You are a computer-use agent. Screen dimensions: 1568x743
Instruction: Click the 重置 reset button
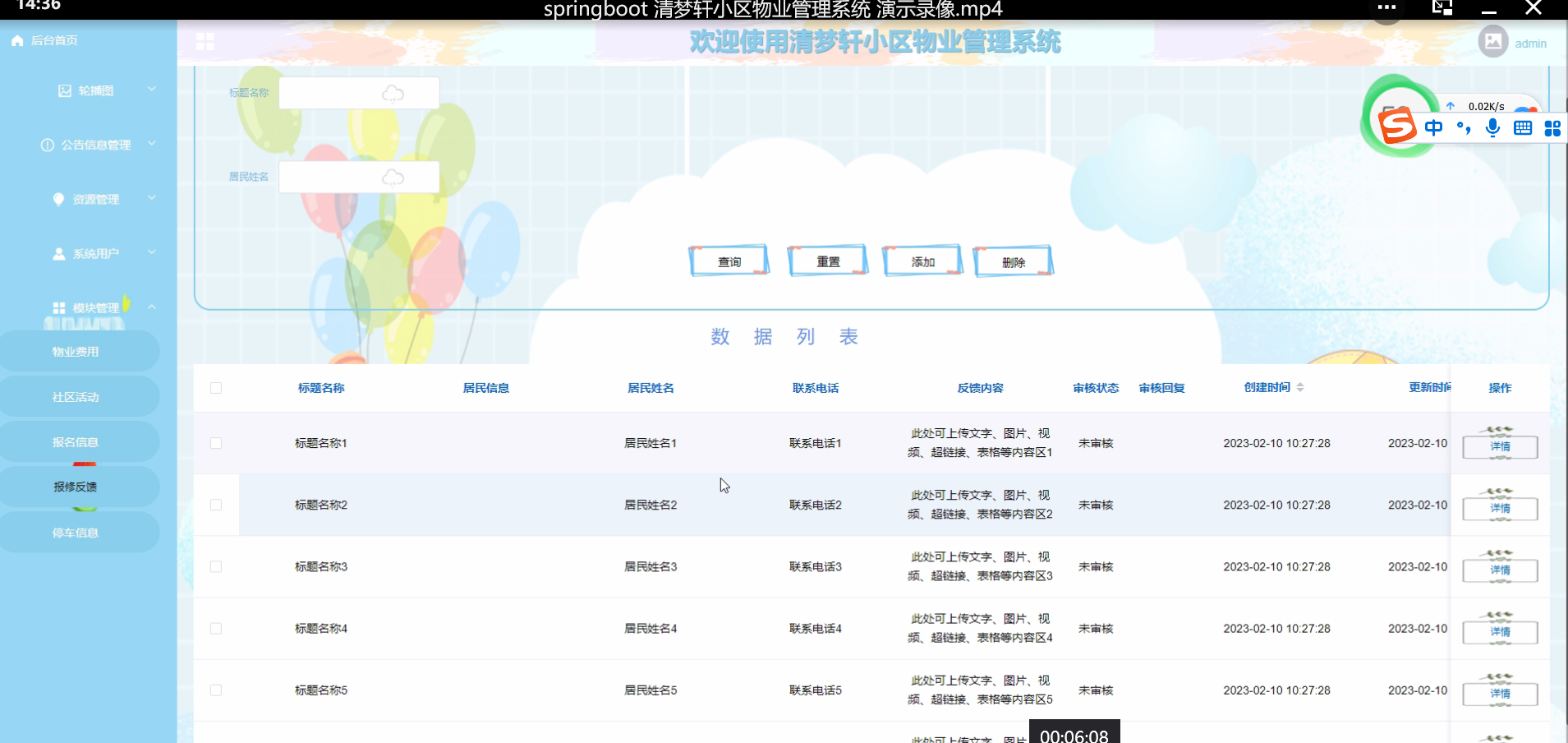[x=828, y=261]
